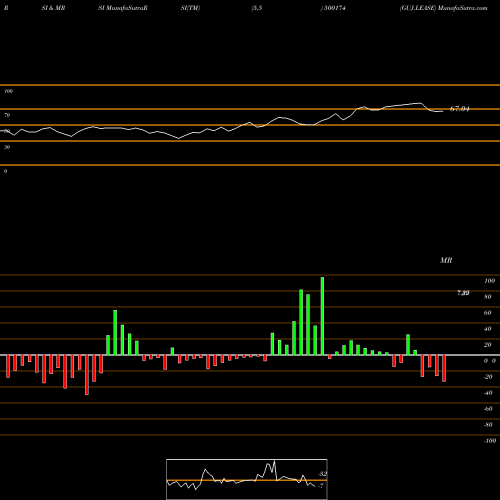500x500 pixels.
Task: Click the 30 level label on RSI axis
Action: (x=7, y=147)
